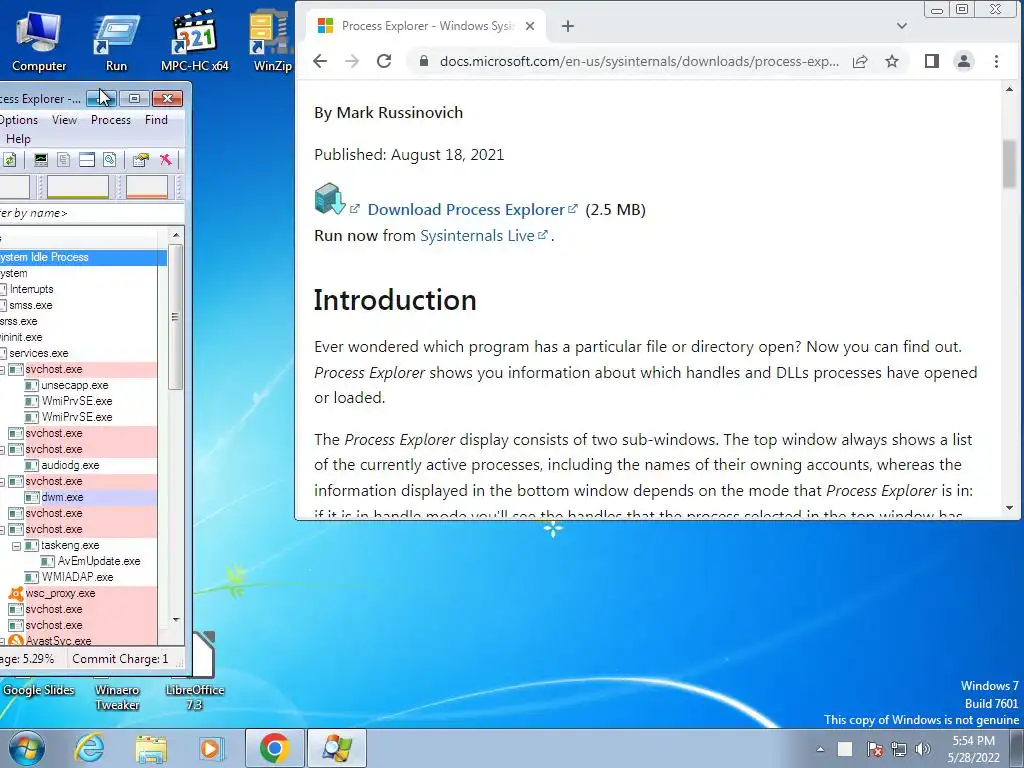
Task: Select the Process Explorer Chrome tab
Action: point(426,26)
